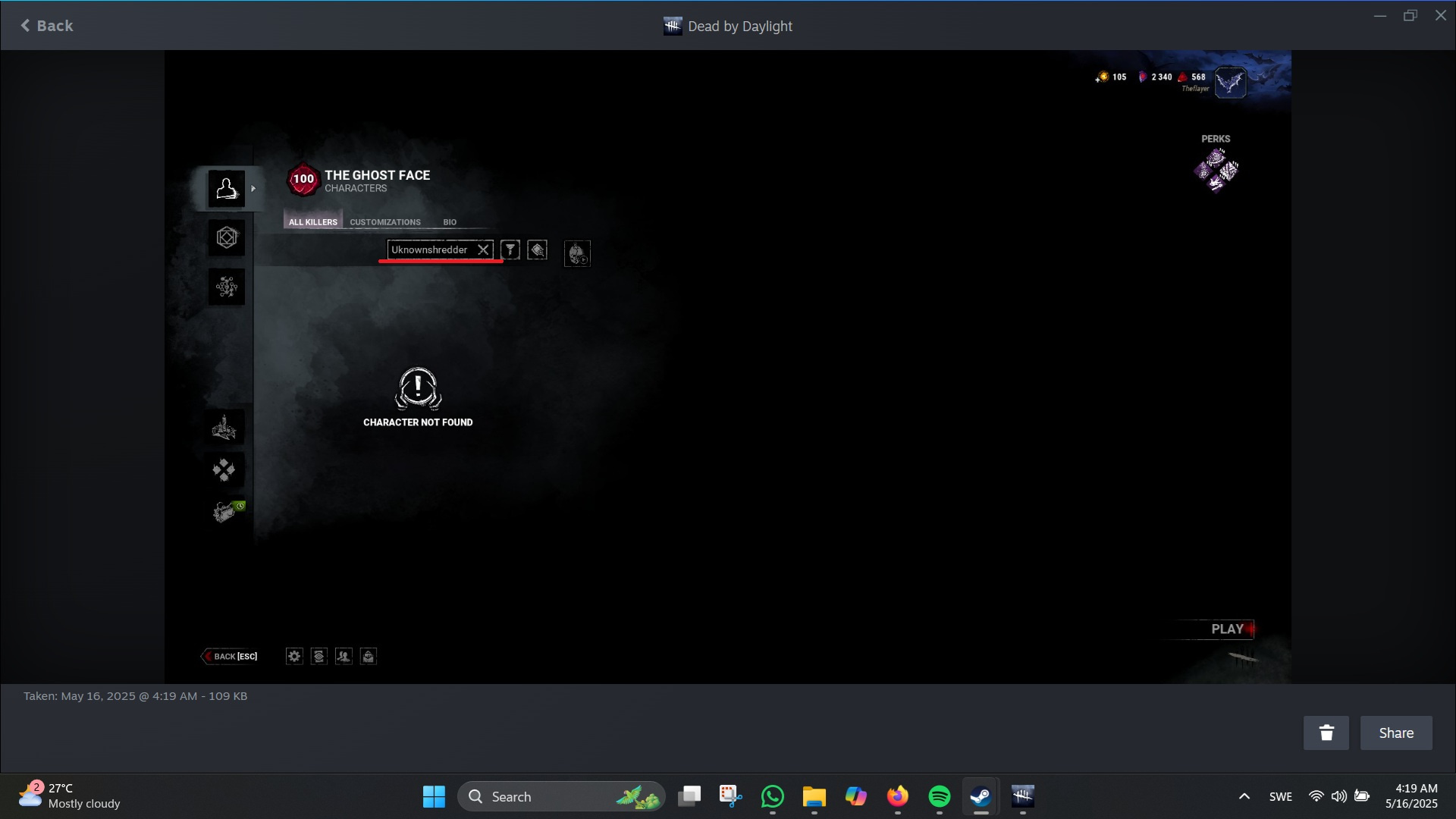
Task: Click the skull preview play icon
Action: (x=577, y=253)
